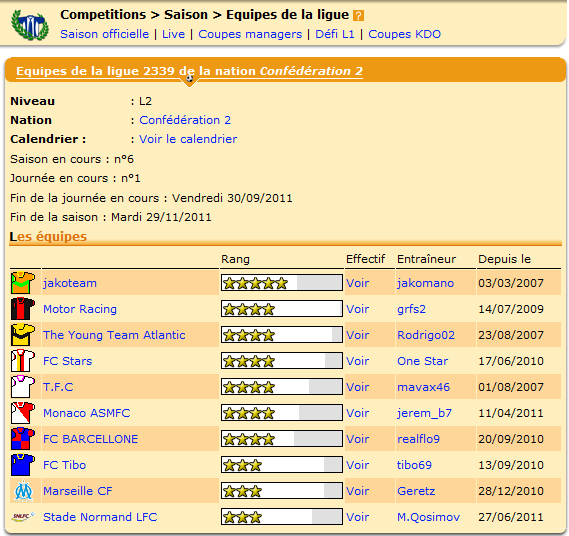Open coach realflo9's profile
569x536 pixels.
418,439
